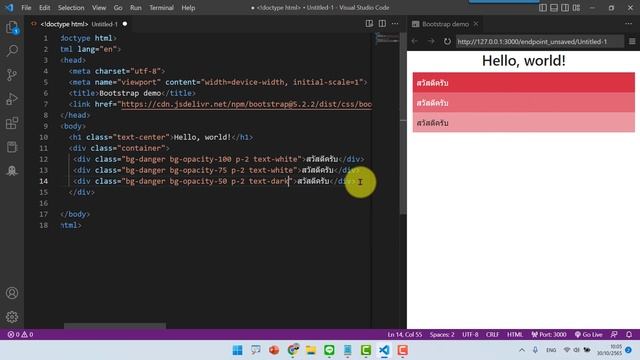The height and width of the screenshot is (360, 640).
Task: Select encoding via UTF-8 status item
Action: (470, 334)
